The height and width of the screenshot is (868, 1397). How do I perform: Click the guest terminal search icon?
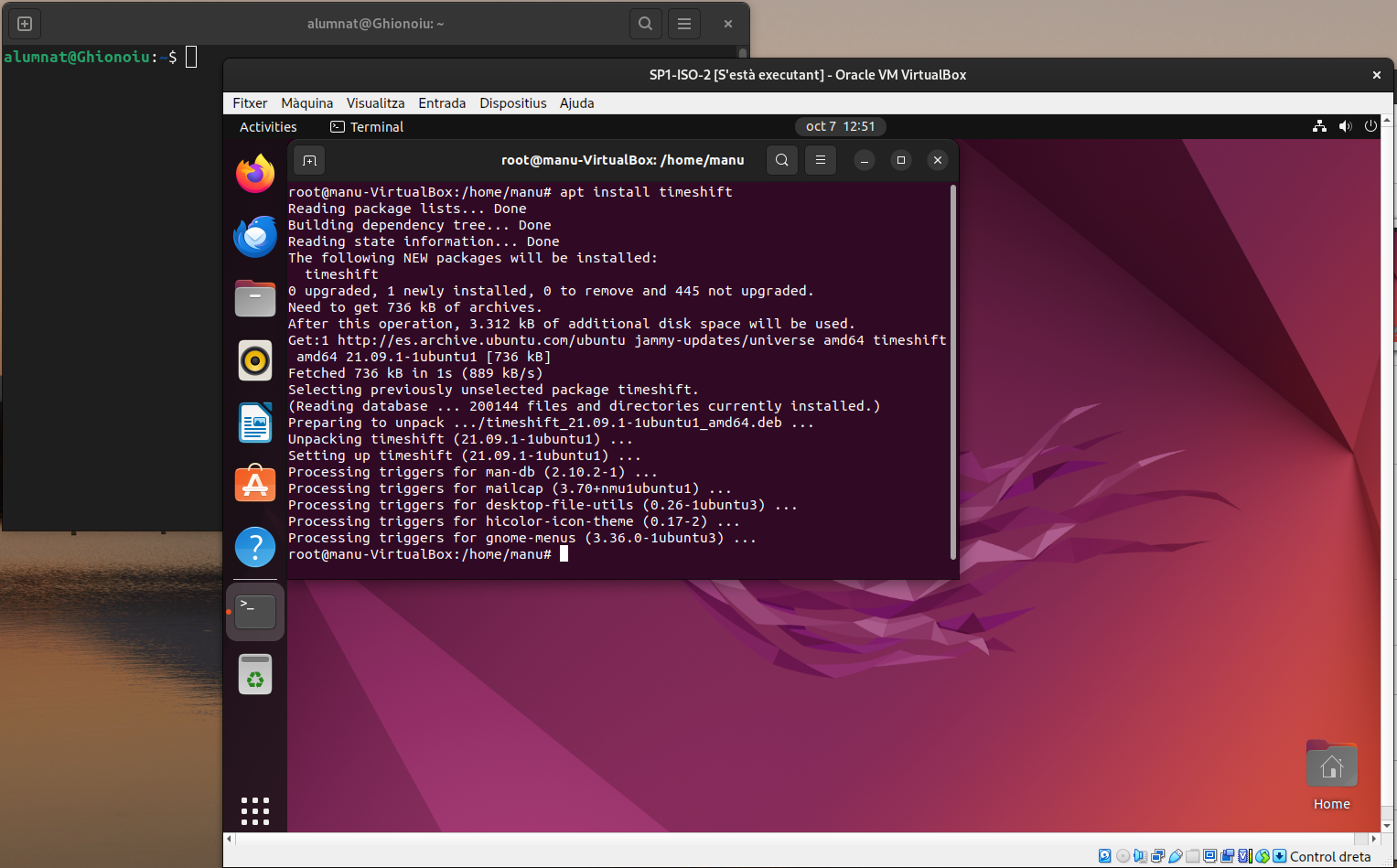click(782, 160)
